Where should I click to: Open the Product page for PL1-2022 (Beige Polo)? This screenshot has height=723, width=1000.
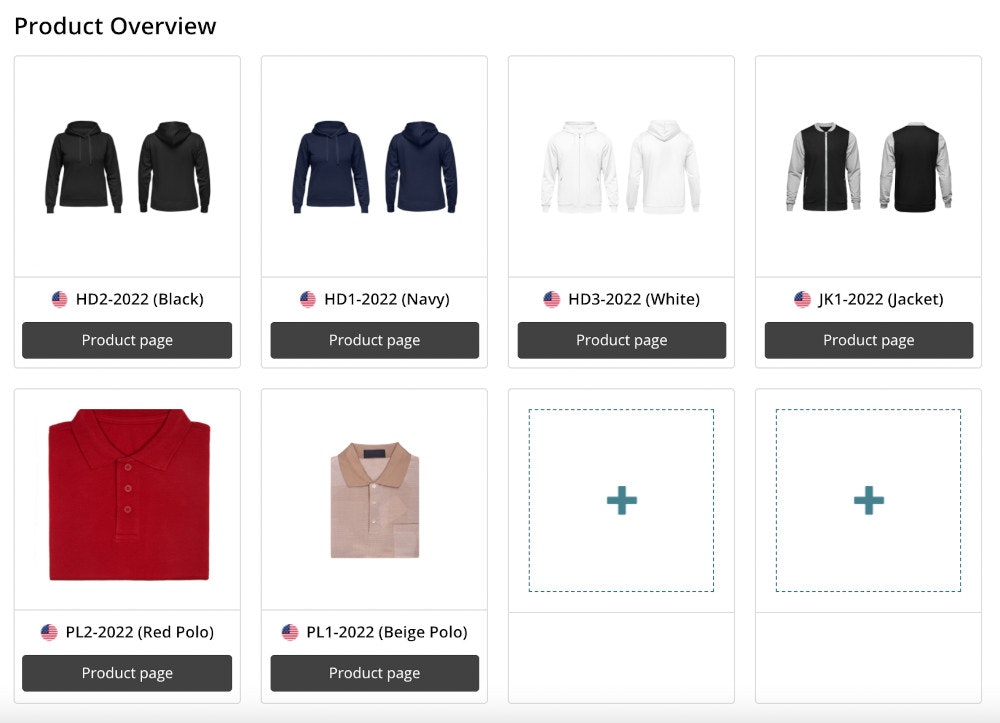(x=374, y=673)
